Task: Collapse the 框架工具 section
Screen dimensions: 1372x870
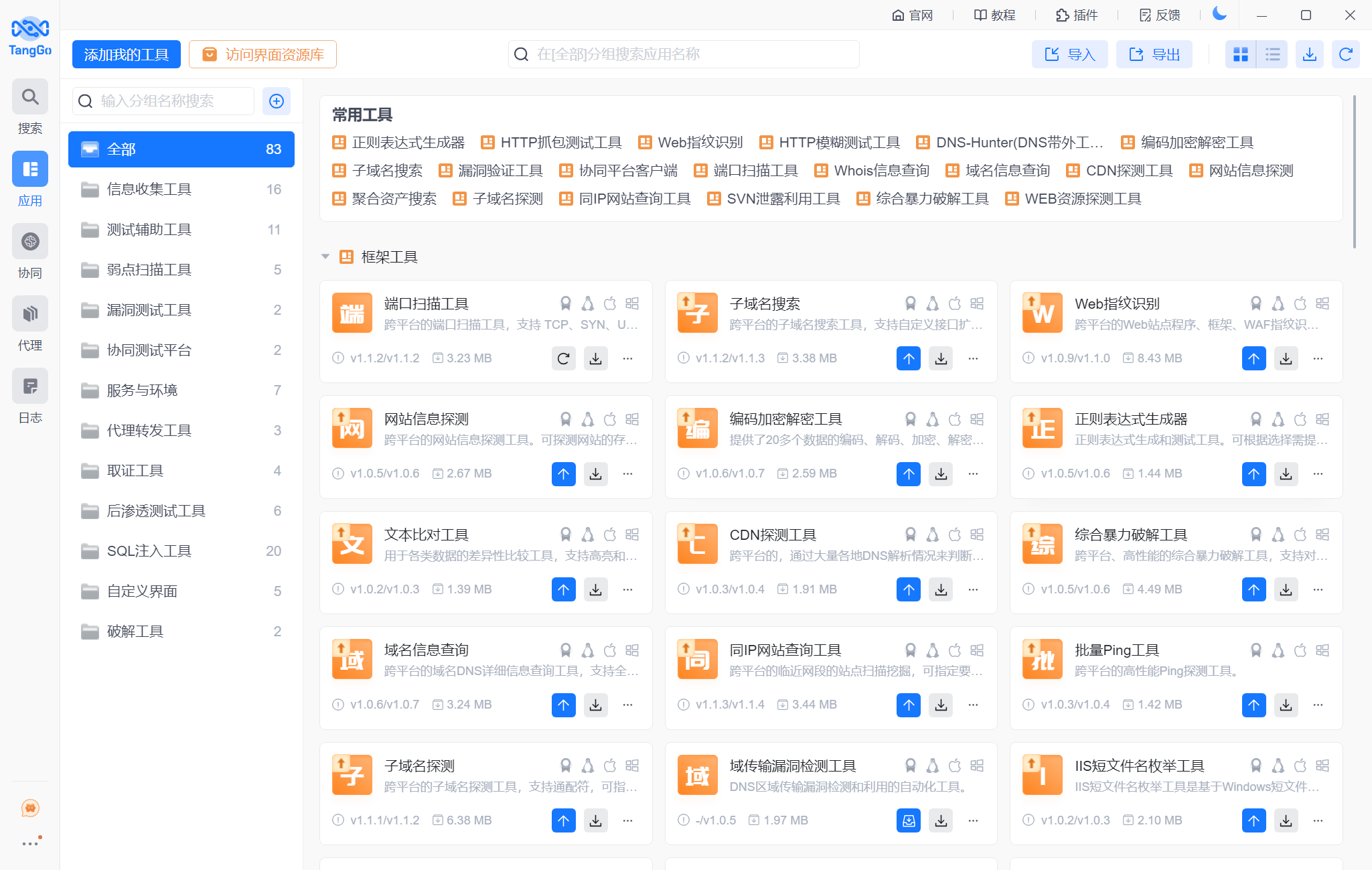Action: pyautogui.click(x=325, y=256)
